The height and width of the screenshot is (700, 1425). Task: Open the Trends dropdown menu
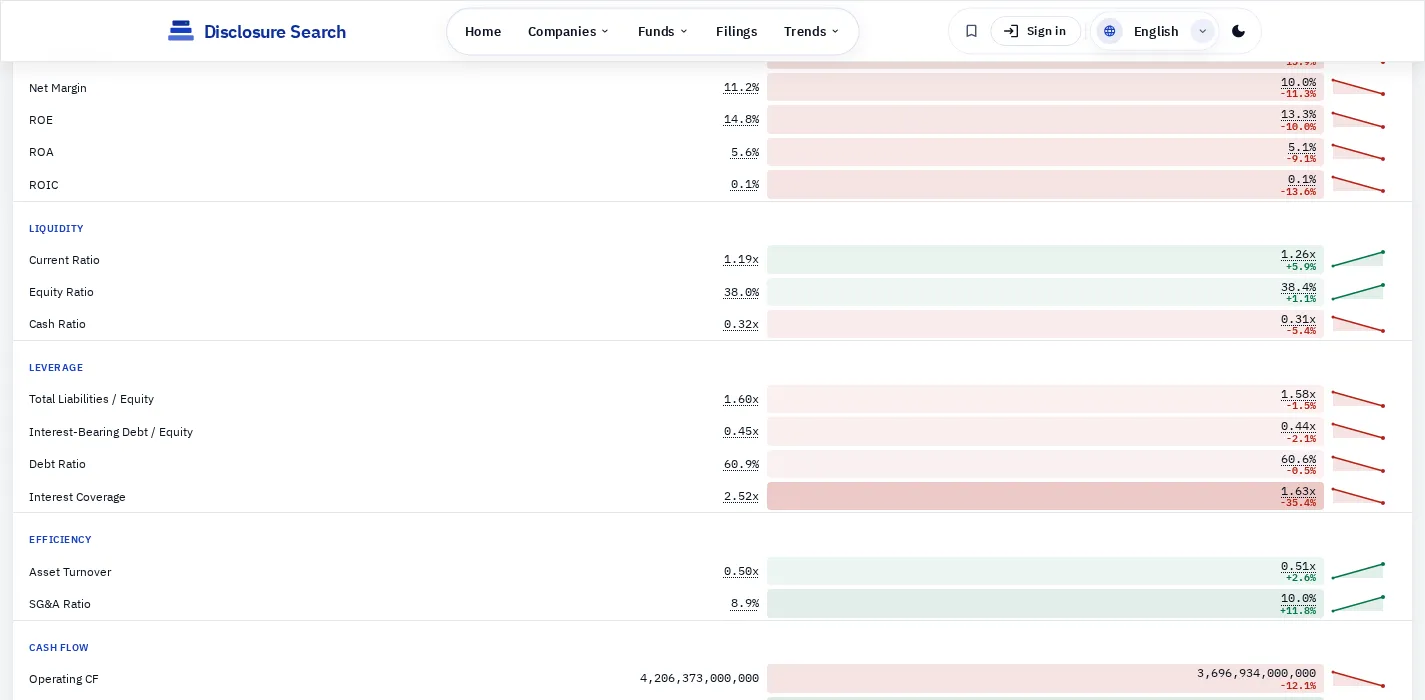pos(811,31)
